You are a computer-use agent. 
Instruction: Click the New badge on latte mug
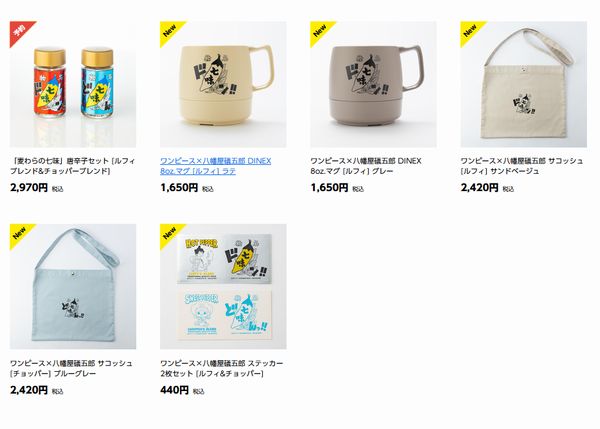[169, 31]
